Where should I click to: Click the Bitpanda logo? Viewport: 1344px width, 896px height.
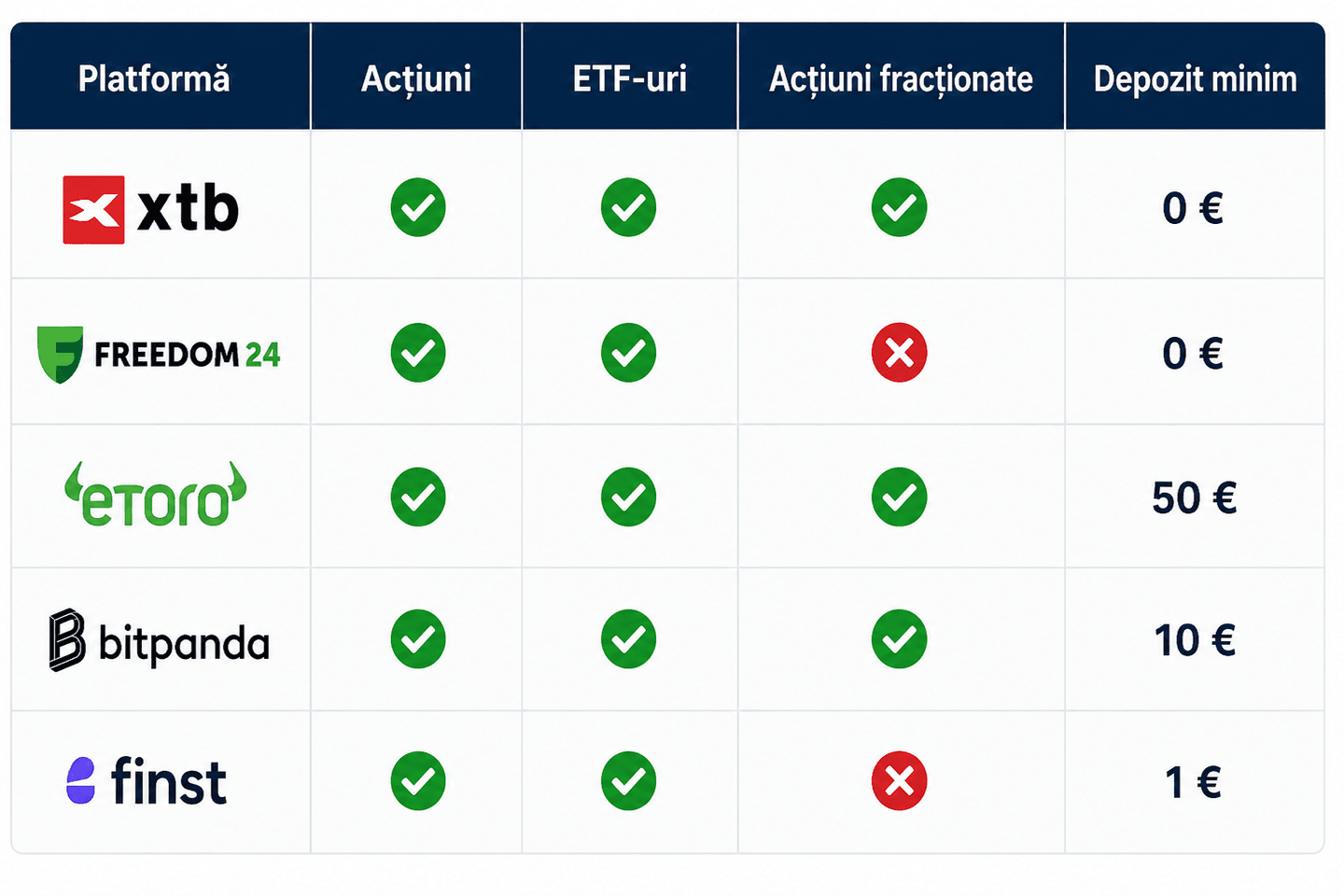[160, 640]
